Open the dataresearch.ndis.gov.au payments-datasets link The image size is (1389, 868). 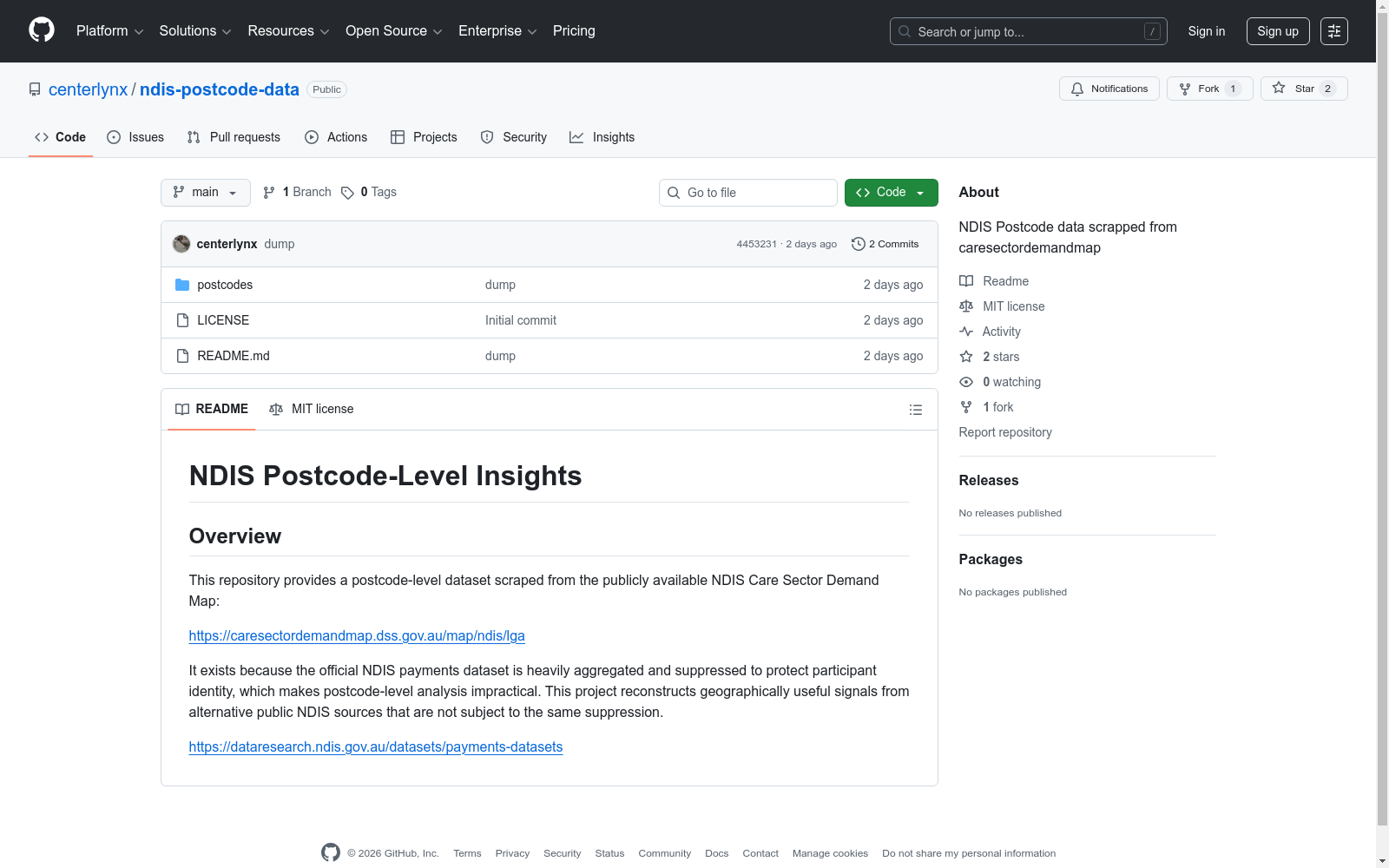point(376,747)
